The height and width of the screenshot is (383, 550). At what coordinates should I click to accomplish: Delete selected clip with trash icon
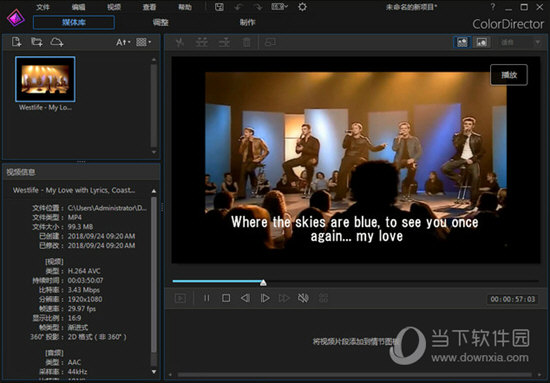247,43
